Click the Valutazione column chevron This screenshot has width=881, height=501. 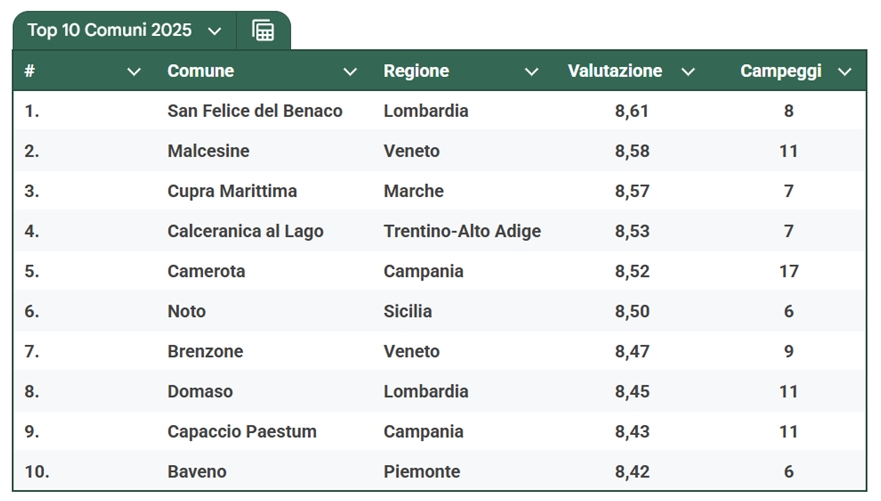tap(688, 72)
